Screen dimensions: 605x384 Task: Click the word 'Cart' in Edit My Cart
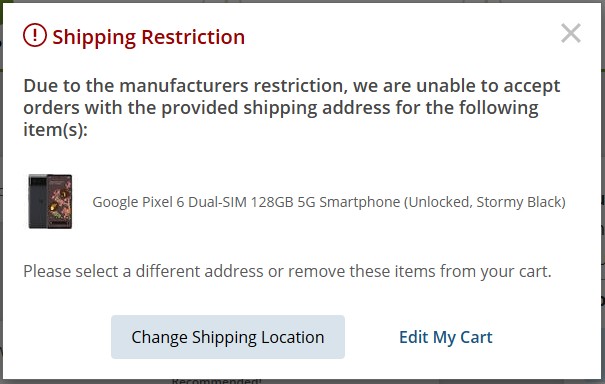476,337
